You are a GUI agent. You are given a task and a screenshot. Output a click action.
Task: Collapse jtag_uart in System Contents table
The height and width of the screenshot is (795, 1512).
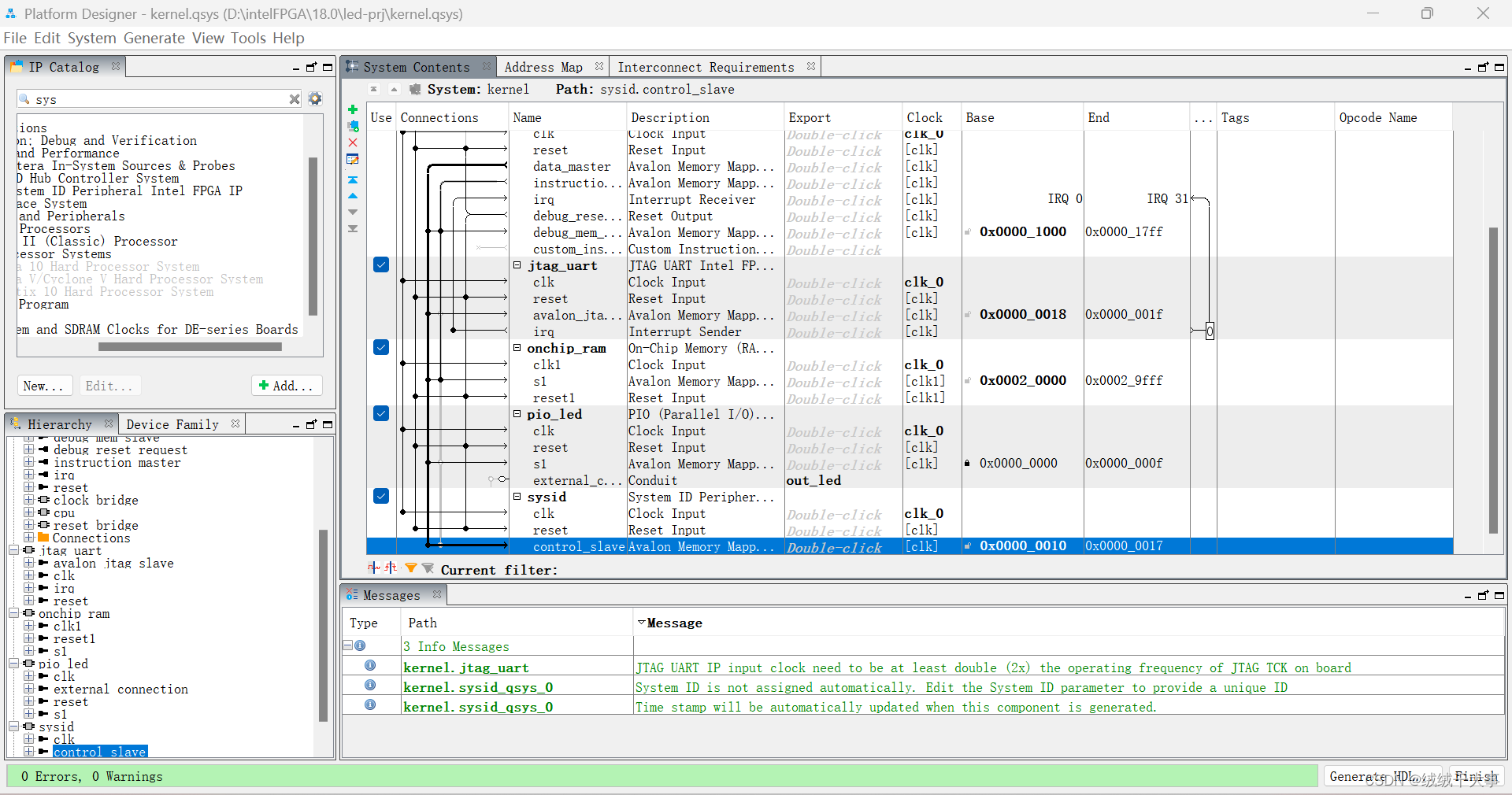click(517, 265)
